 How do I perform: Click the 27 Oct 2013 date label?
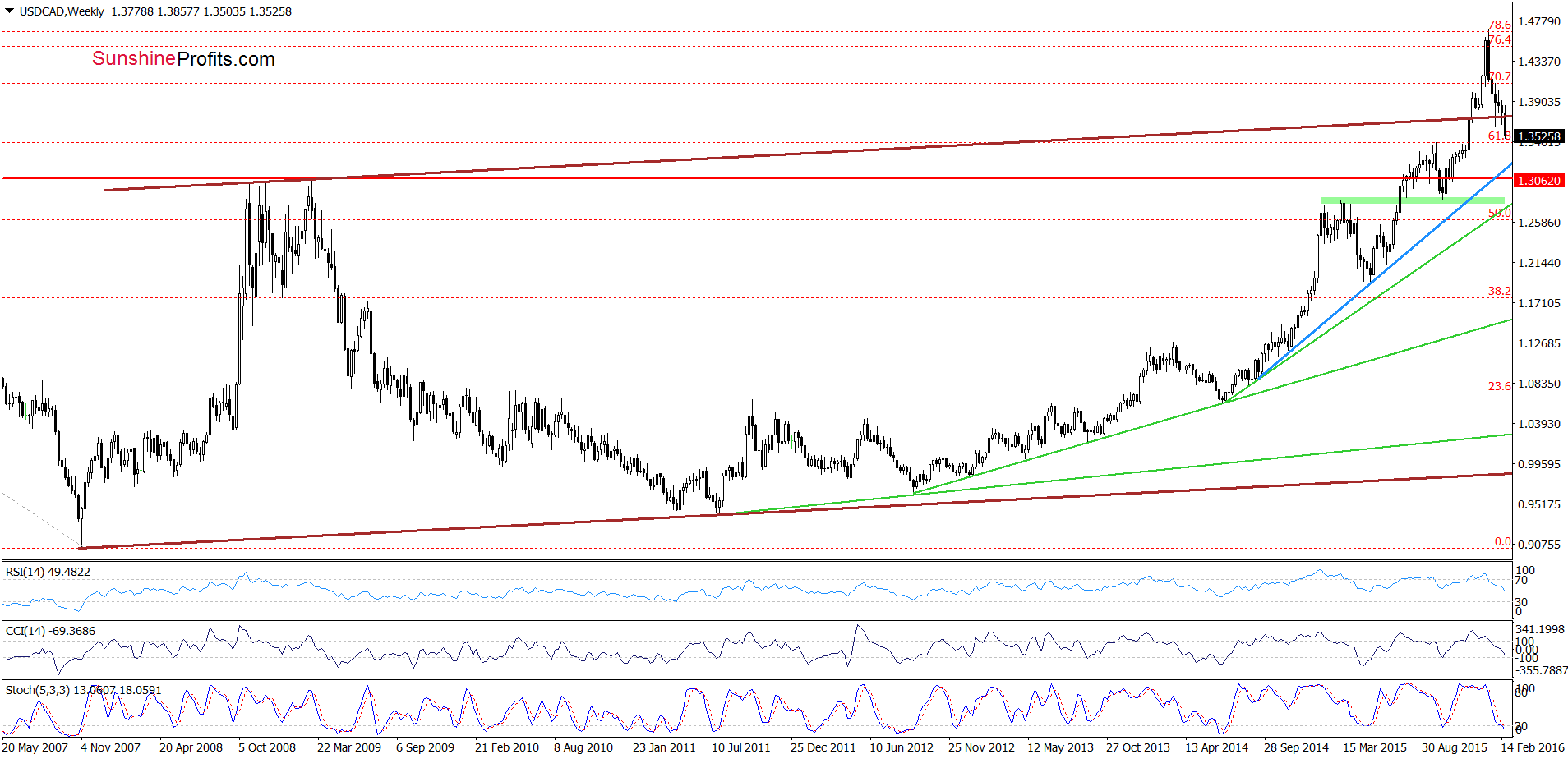(x=1138, y=747)
